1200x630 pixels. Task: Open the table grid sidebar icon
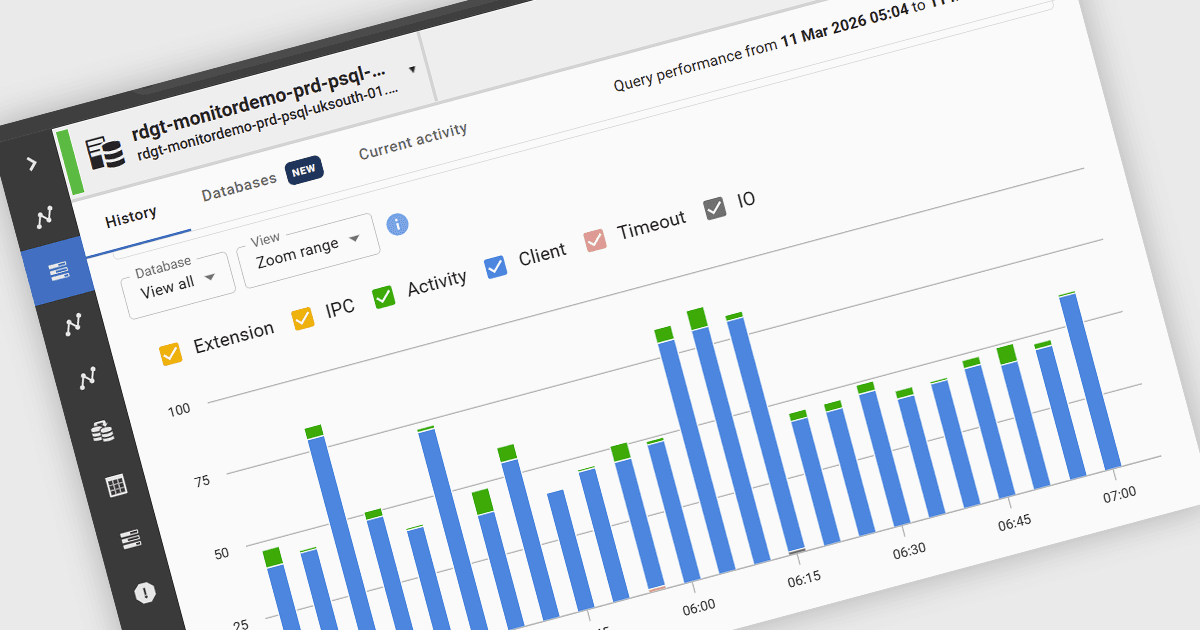pos(117,486)
